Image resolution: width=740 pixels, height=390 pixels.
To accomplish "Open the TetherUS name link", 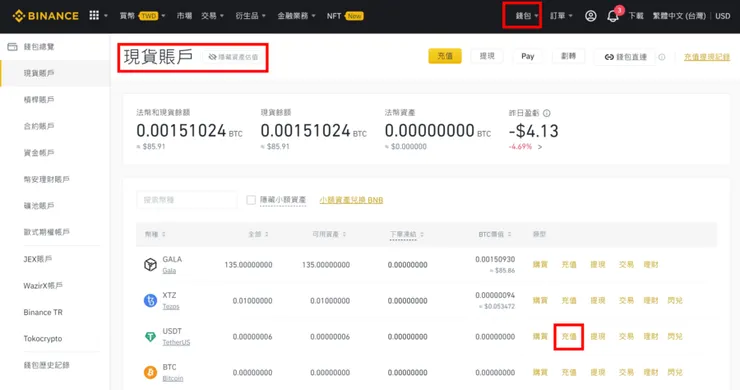I will tap(176, 342).
